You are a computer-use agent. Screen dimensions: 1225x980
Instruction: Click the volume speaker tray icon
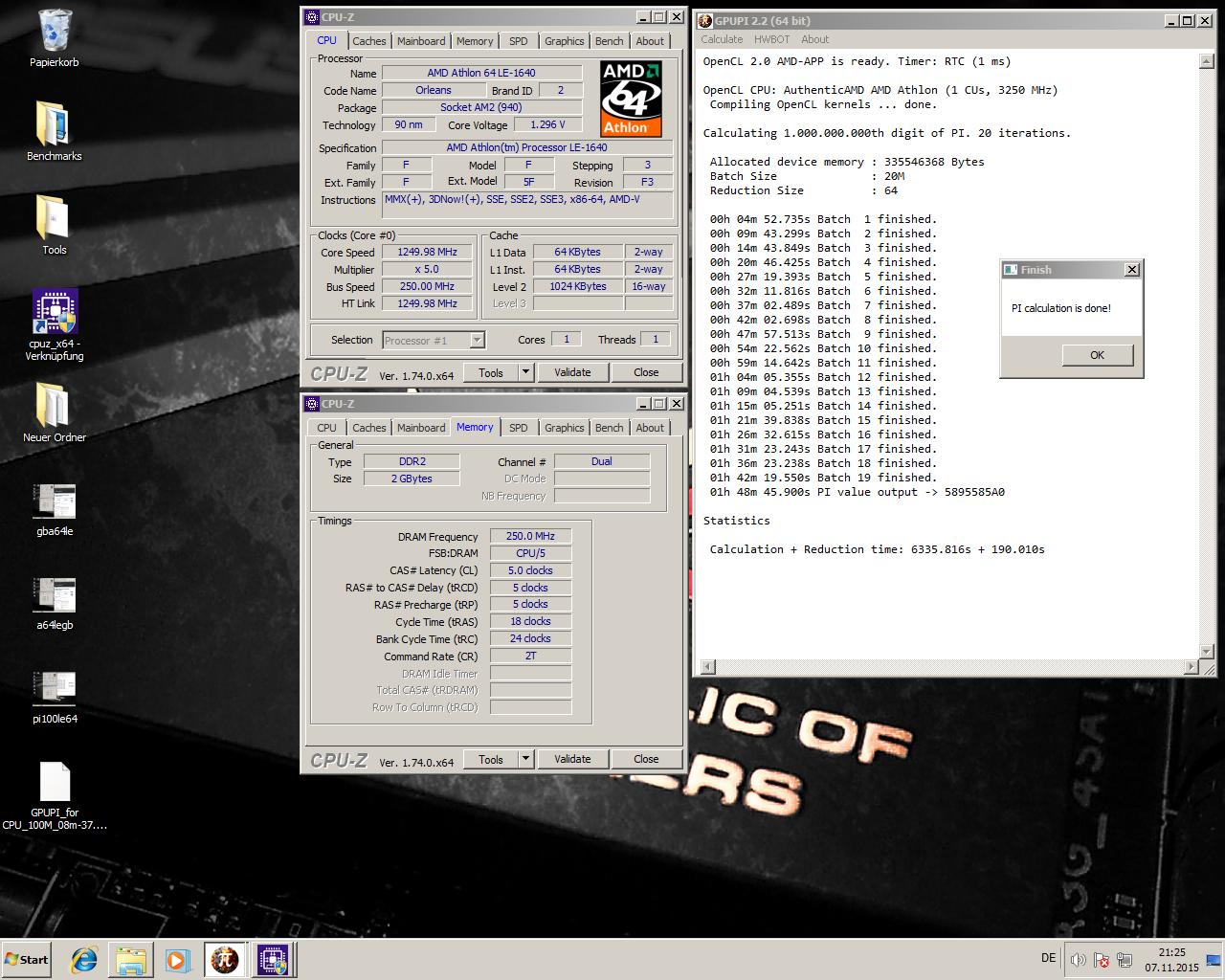coord(1079,960)
